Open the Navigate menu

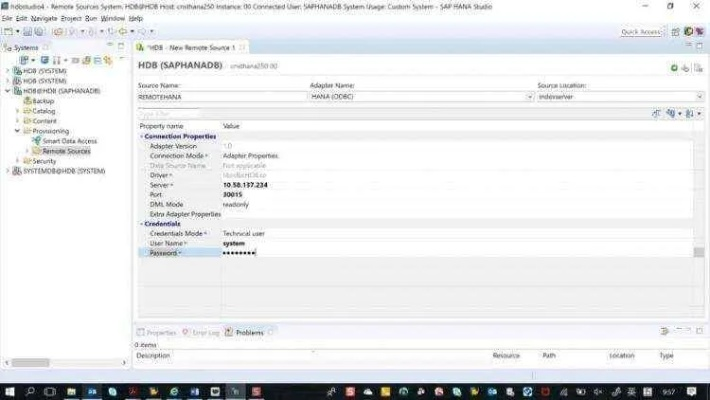click(x=44, y=18)
